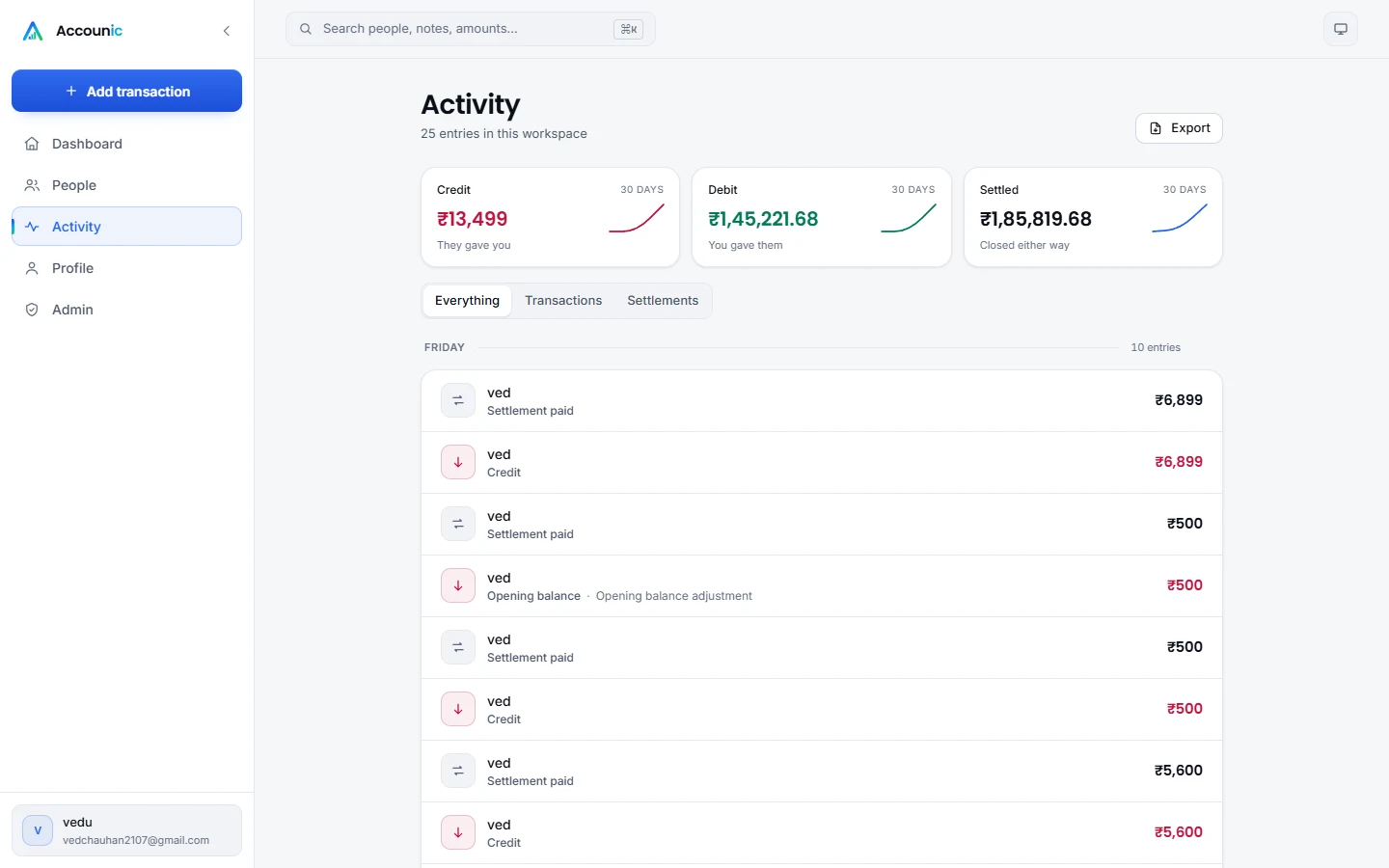Click the Export file icon

point(1156,128)
